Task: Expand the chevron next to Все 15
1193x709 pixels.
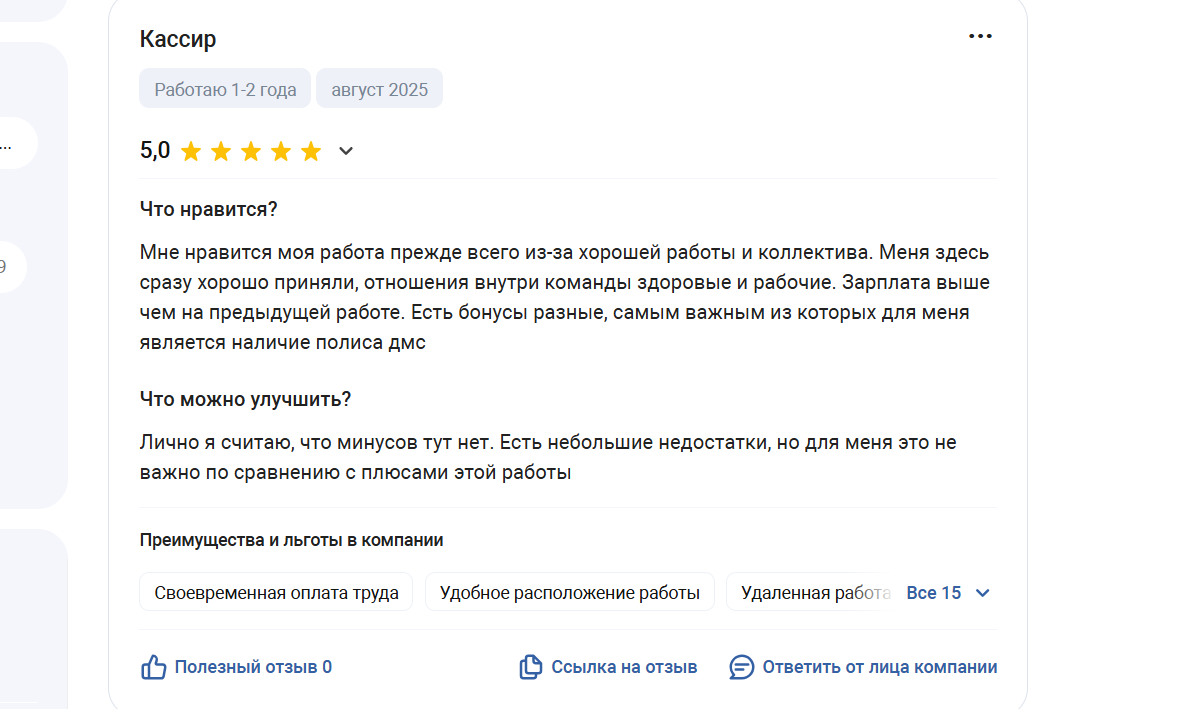Action: (982, 593)
